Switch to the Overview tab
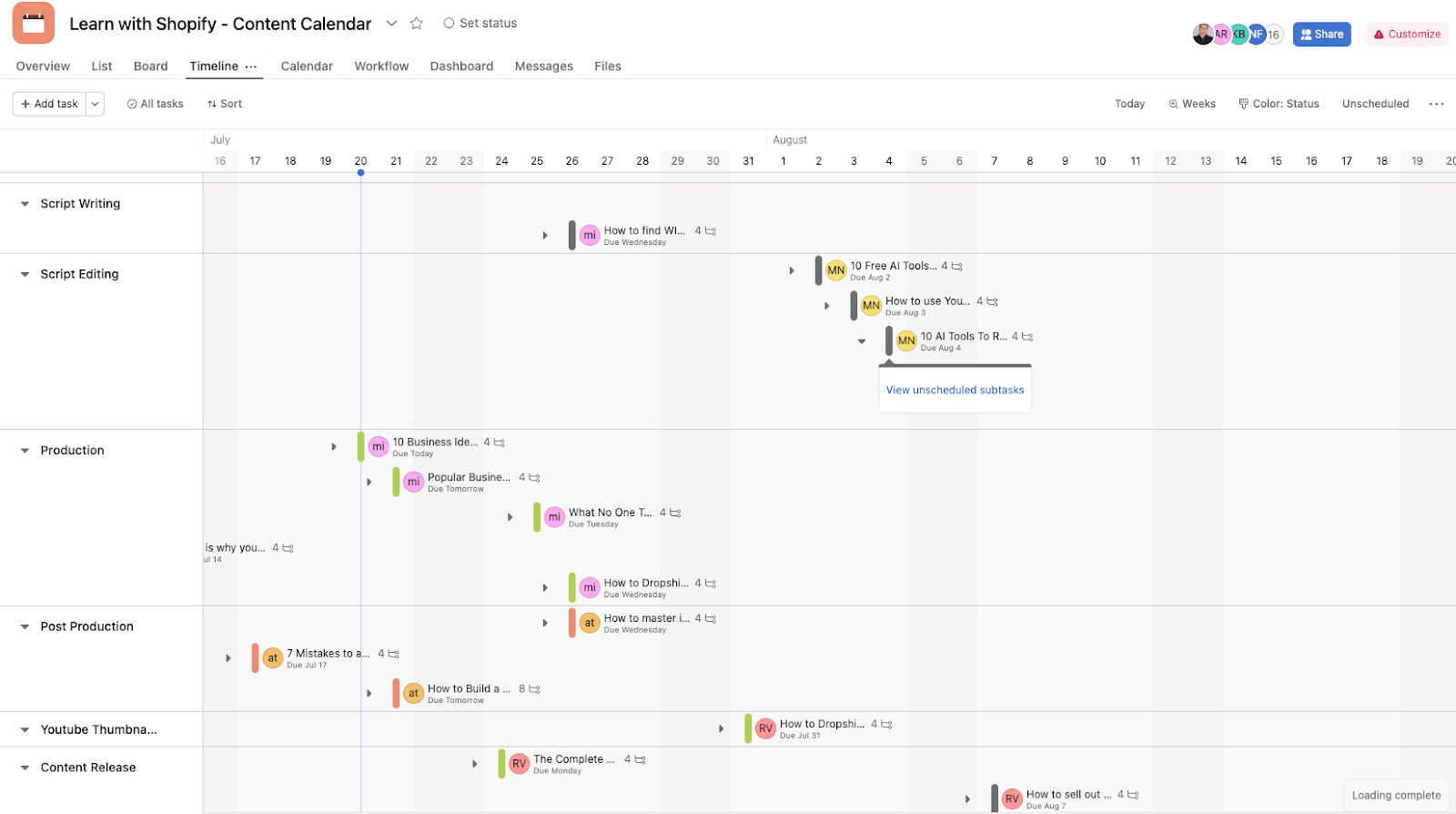 (x=43, y=66)
